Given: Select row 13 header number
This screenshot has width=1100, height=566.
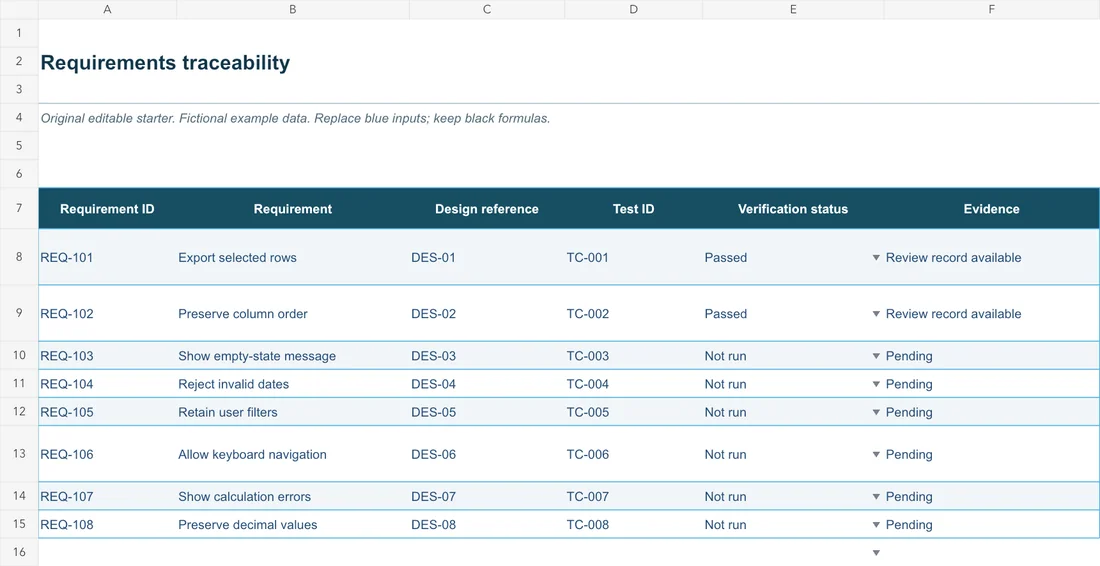Looking at the screenshot, I should click(x=19, y=454).
